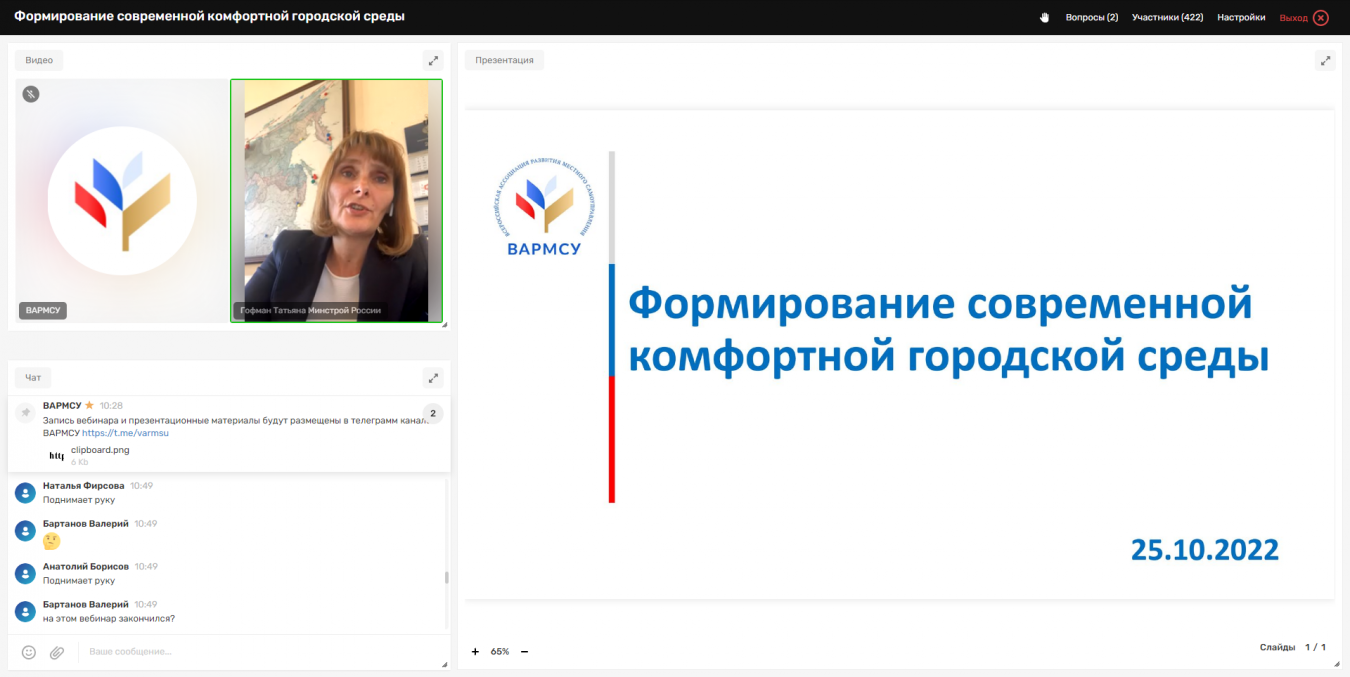Click the date 25.10.2022 on slide
The image size is (1350, 677).
coord(1205,549)
